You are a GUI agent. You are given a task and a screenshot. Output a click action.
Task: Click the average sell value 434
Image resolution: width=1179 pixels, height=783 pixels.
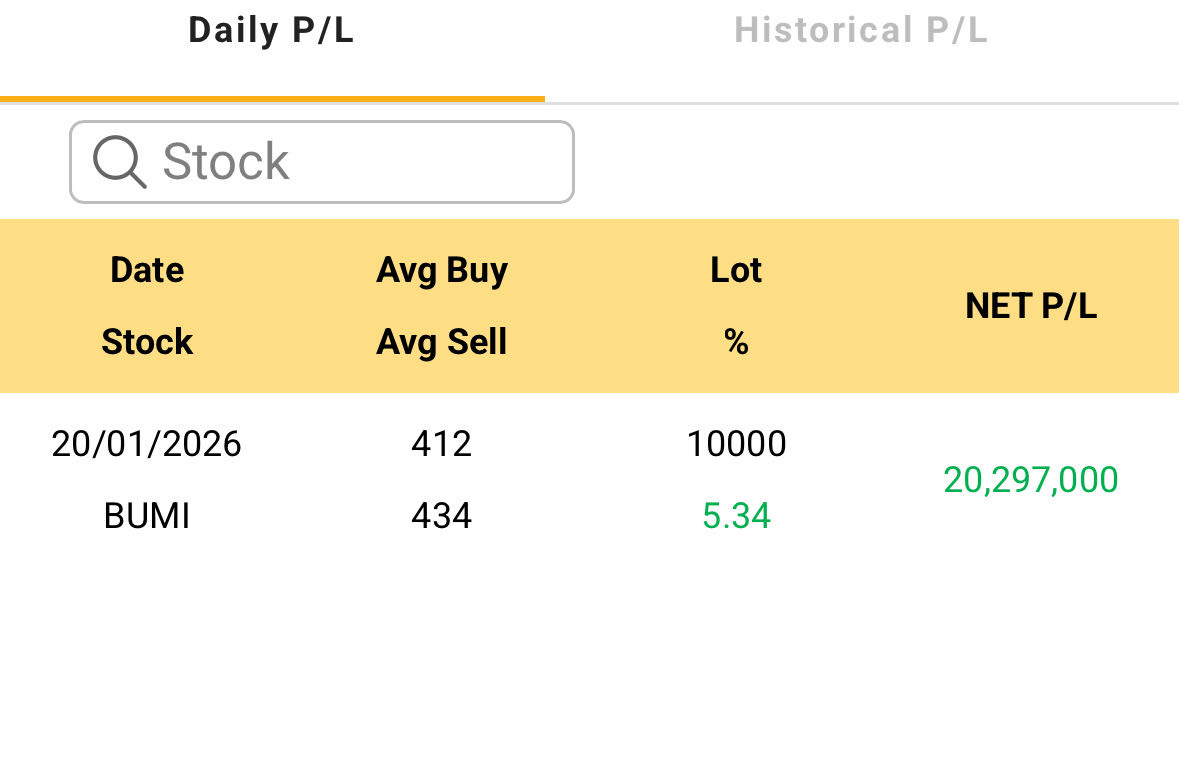[x=442, y=516]
